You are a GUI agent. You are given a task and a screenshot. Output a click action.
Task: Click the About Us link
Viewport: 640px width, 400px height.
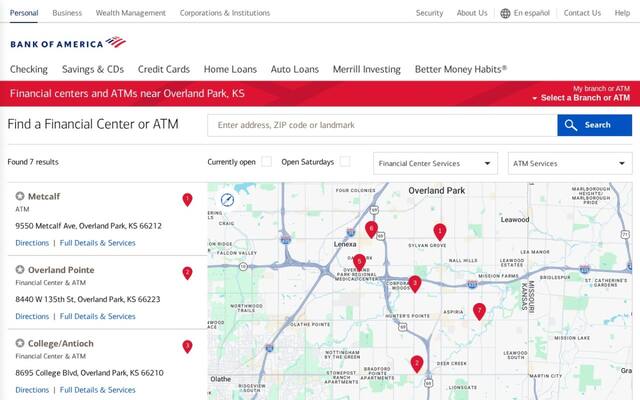[472, 13]
